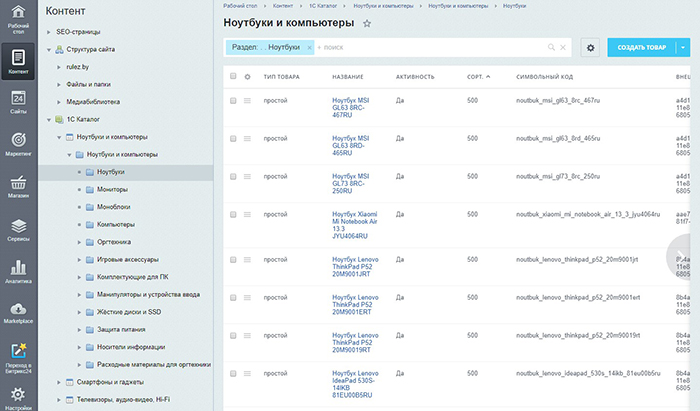Open Магазин cart icon in sidebar
The image size is (700, 411).
[x=18, y=188]
